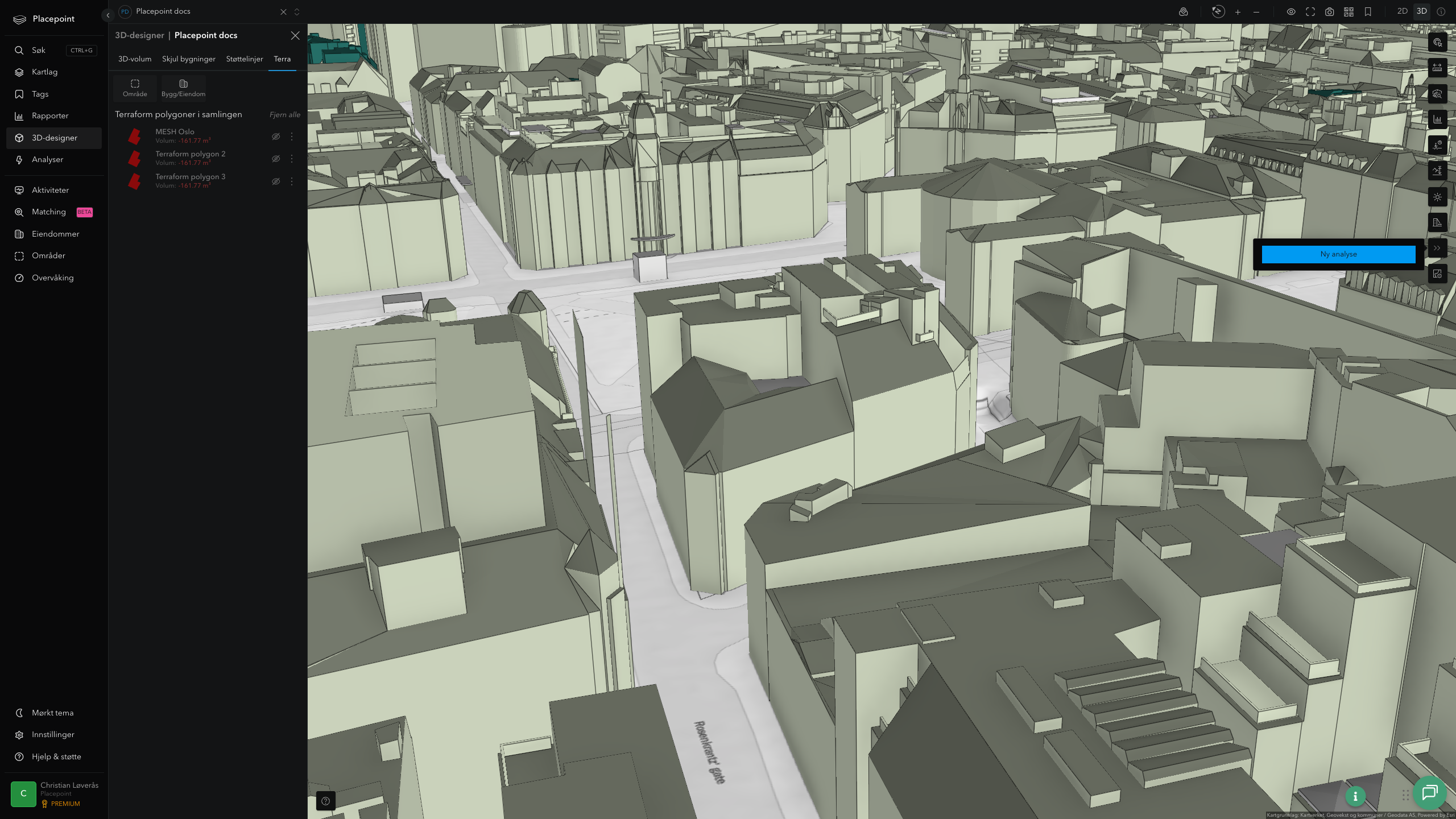Open Overvåking in sidebar
The height and width of the screenshot is (819, 1456).
pyautogui.click(x=54, y=278)
